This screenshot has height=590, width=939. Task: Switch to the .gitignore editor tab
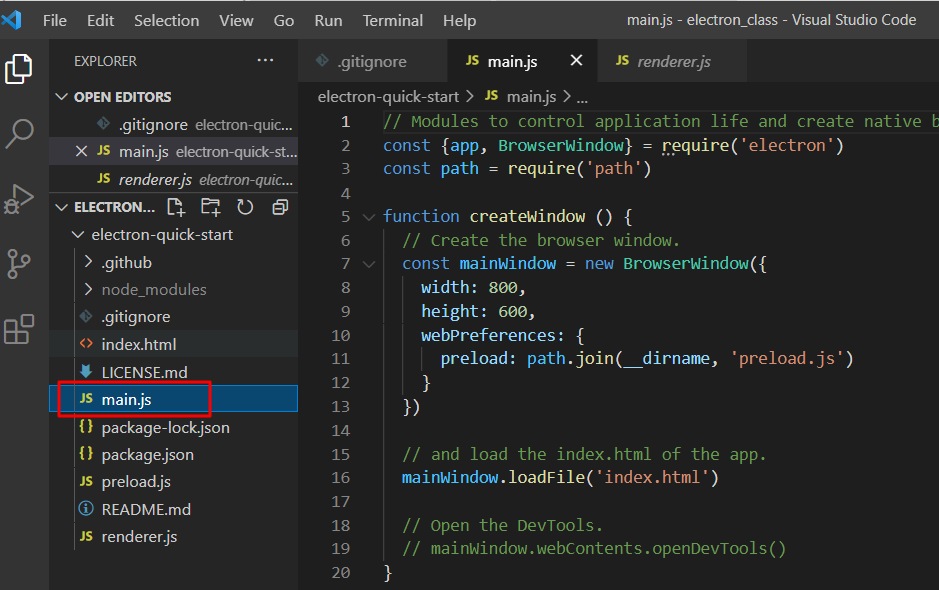click(x=372, y=61)
